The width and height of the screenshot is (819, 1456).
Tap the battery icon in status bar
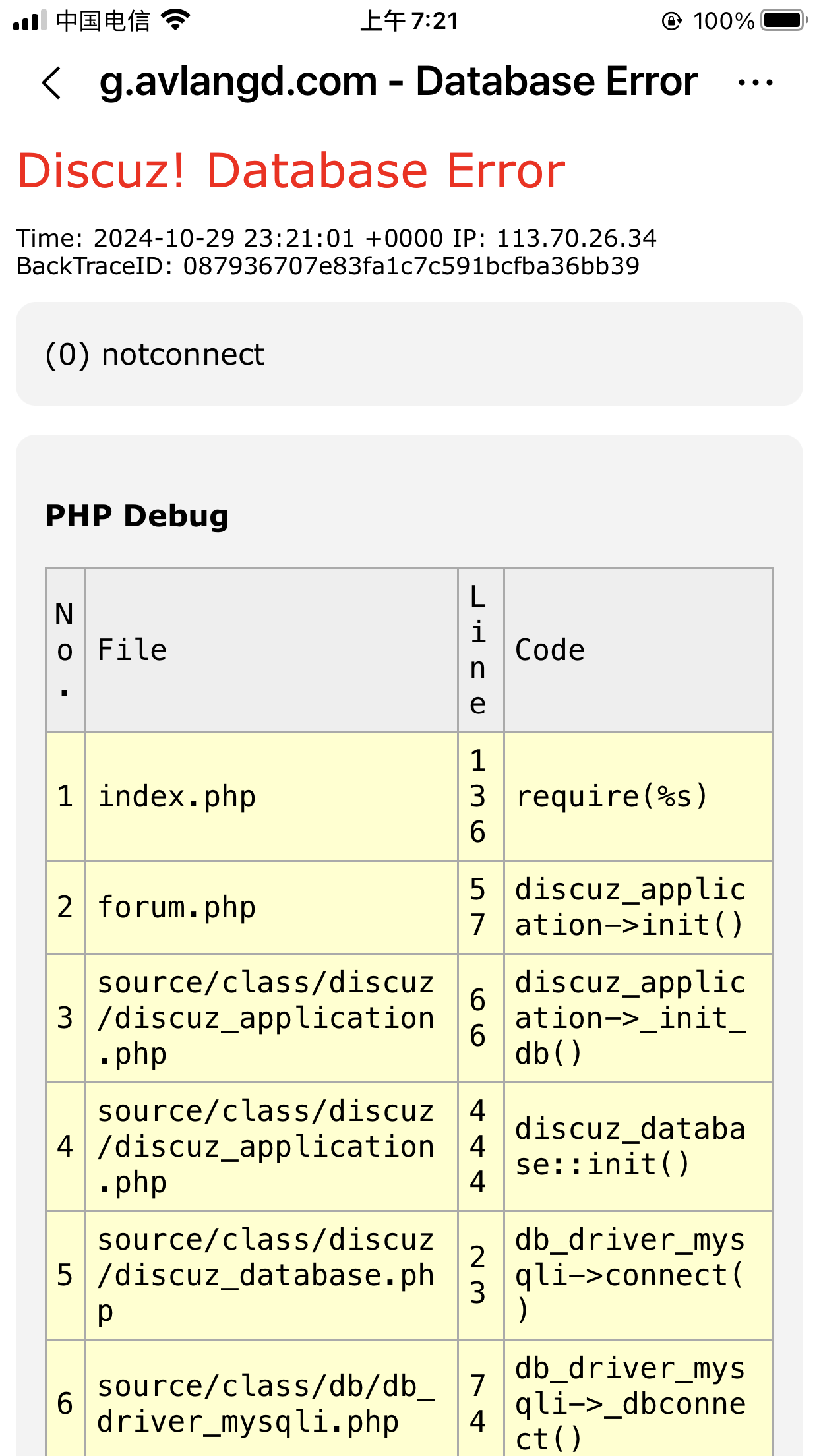coord(783,20)
